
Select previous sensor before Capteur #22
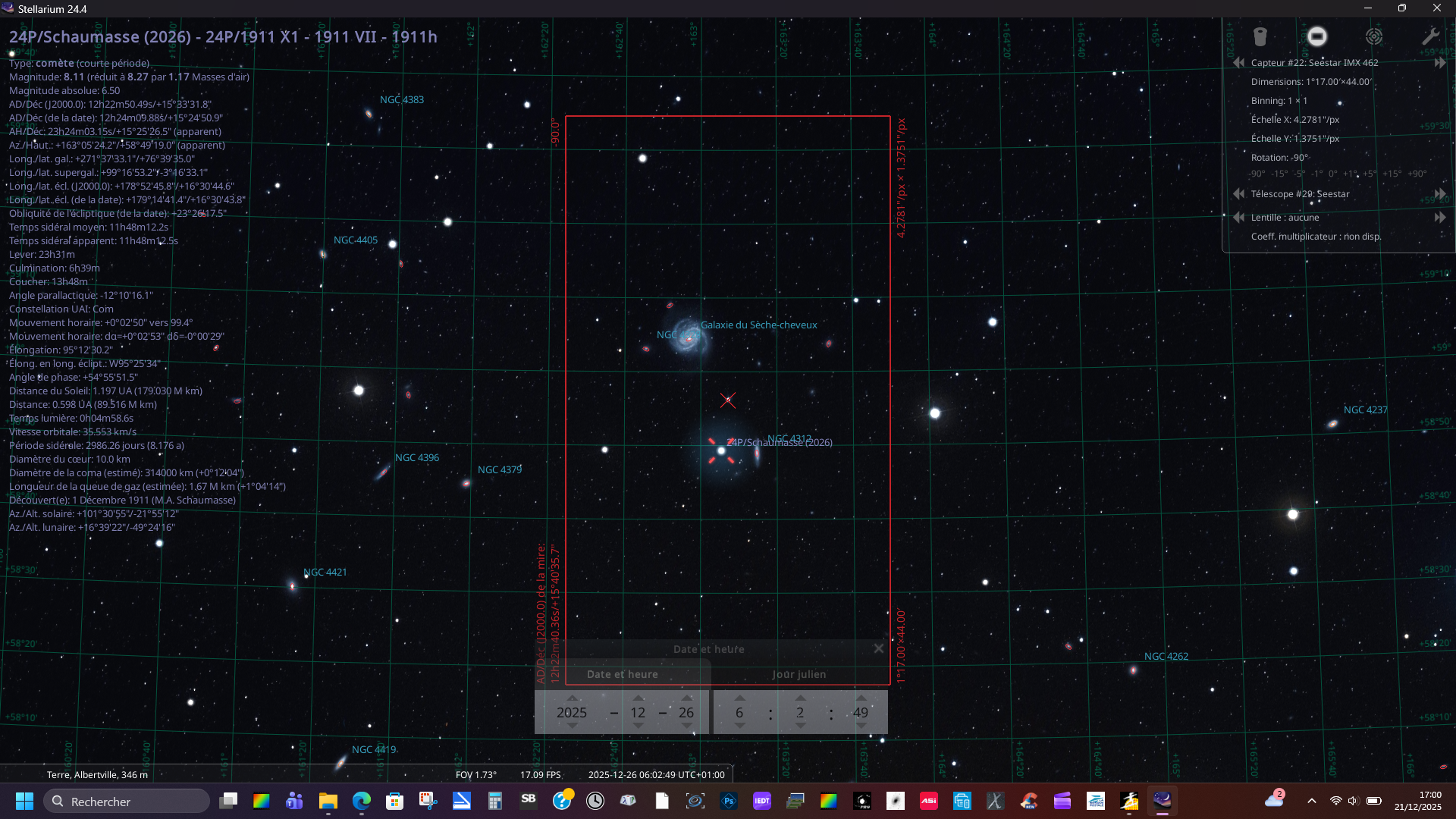[x=1238, y=63]
